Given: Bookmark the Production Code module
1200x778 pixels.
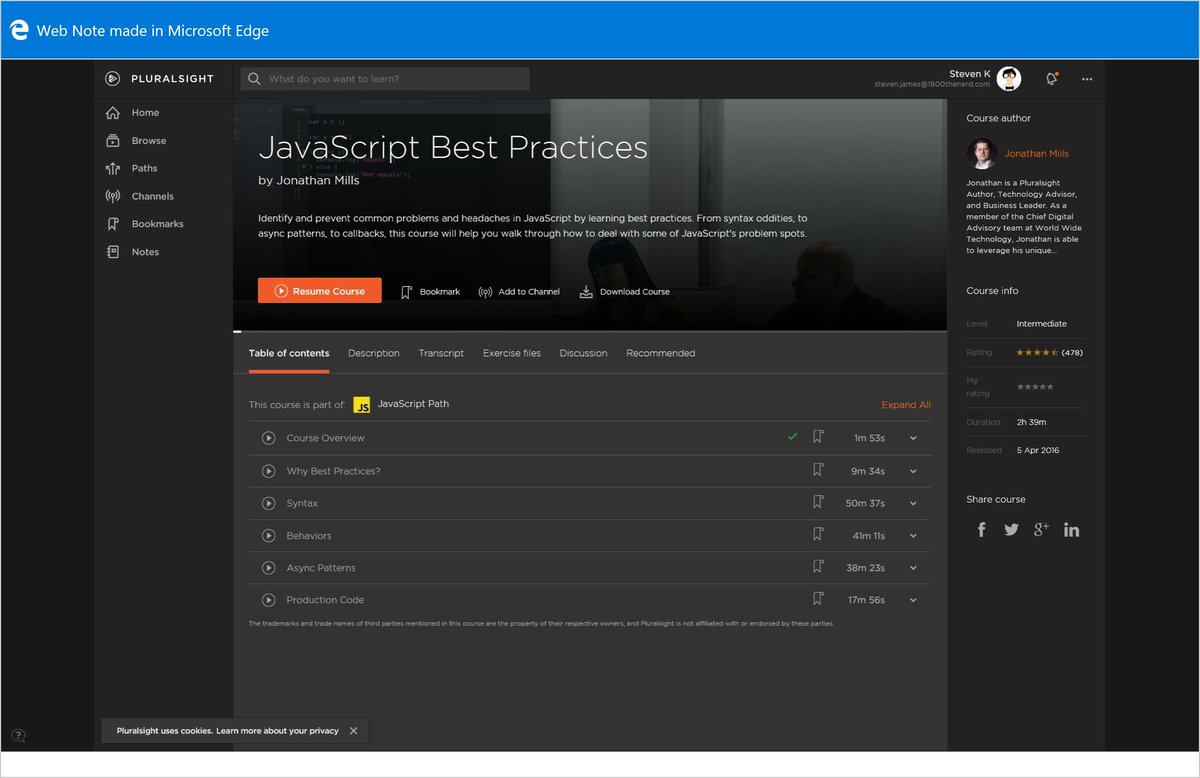Looking at the screenshot, I should point(818,599).
